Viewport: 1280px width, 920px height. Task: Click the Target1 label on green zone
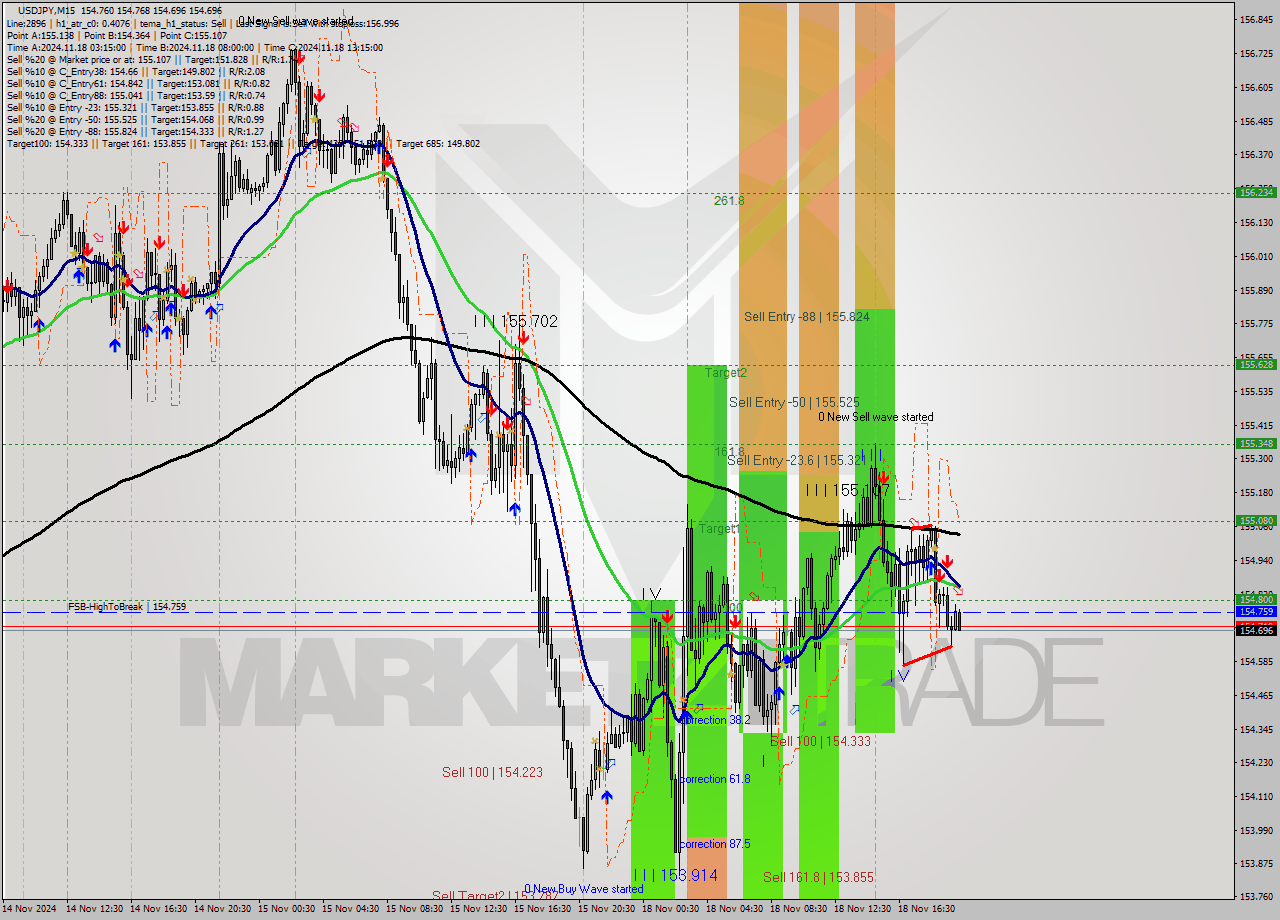(x=719, y=528)
